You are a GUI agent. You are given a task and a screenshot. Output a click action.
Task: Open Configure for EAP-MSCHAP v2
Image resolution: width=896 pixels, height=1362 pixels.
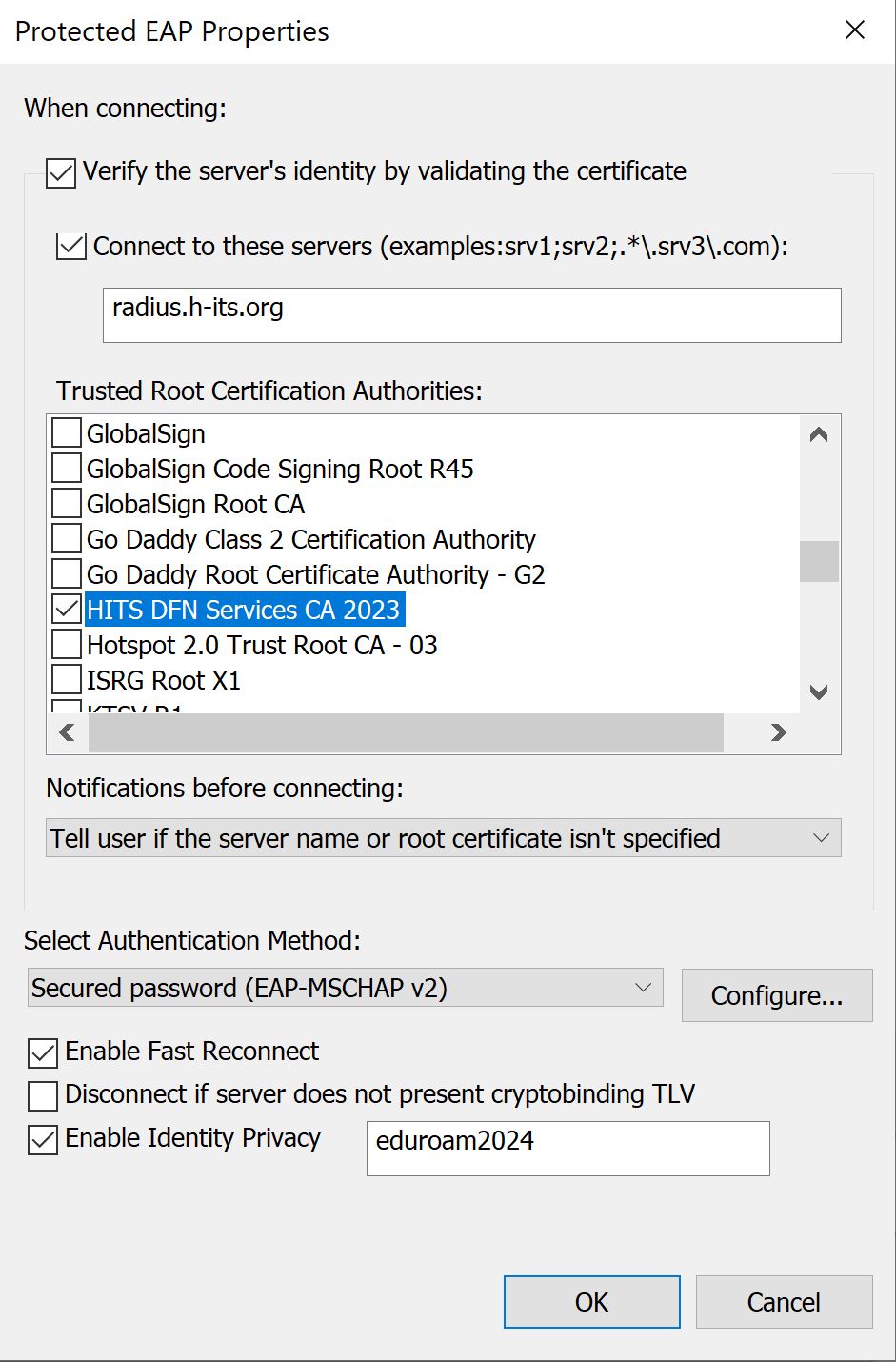click(x=776, y=994)
